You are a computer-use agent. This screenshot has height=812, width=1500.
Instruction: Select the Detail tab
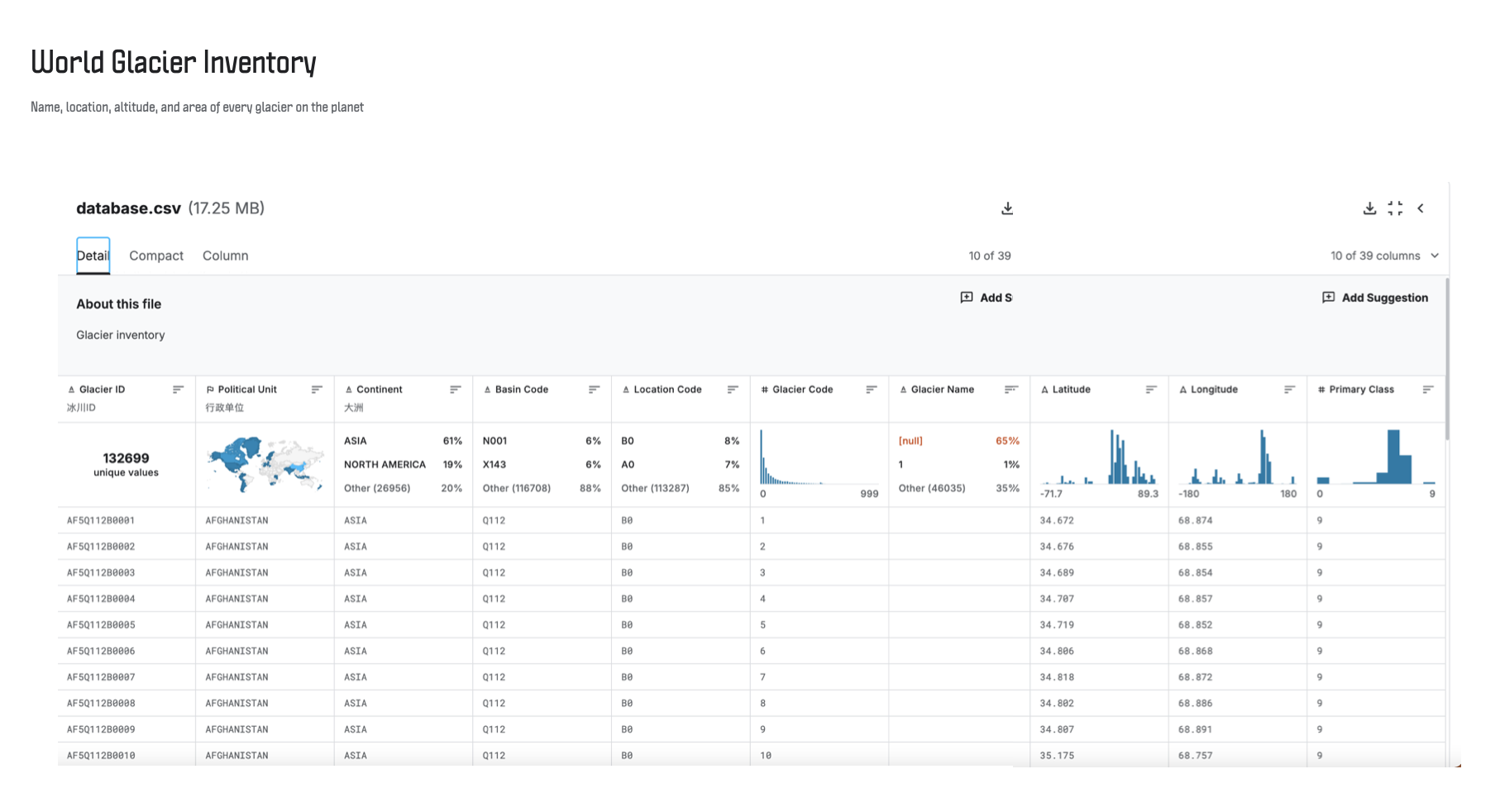pyautogui.click(x=93, y=256)
